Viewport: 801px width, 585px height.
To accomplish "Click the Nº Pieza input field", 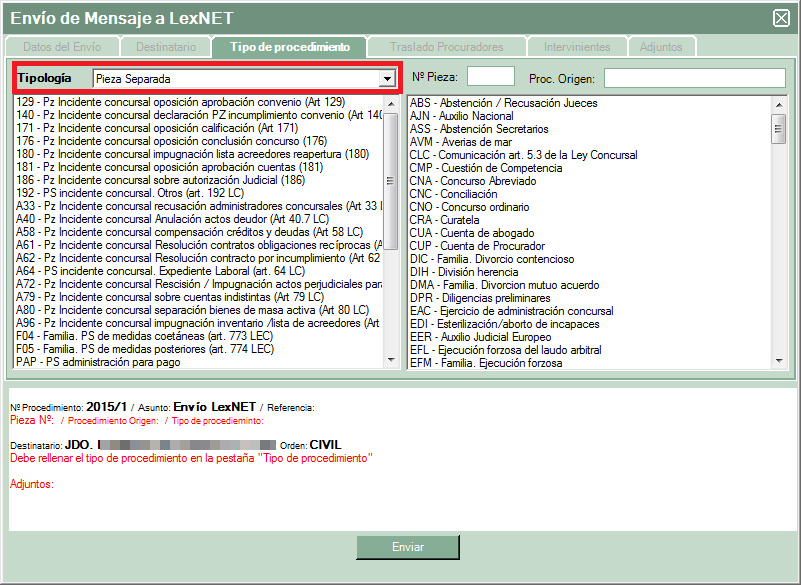I will (491, 77).
